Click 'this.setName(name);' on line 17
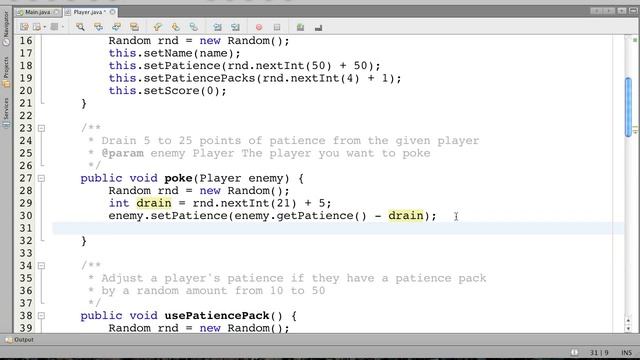 click(175, 53)
